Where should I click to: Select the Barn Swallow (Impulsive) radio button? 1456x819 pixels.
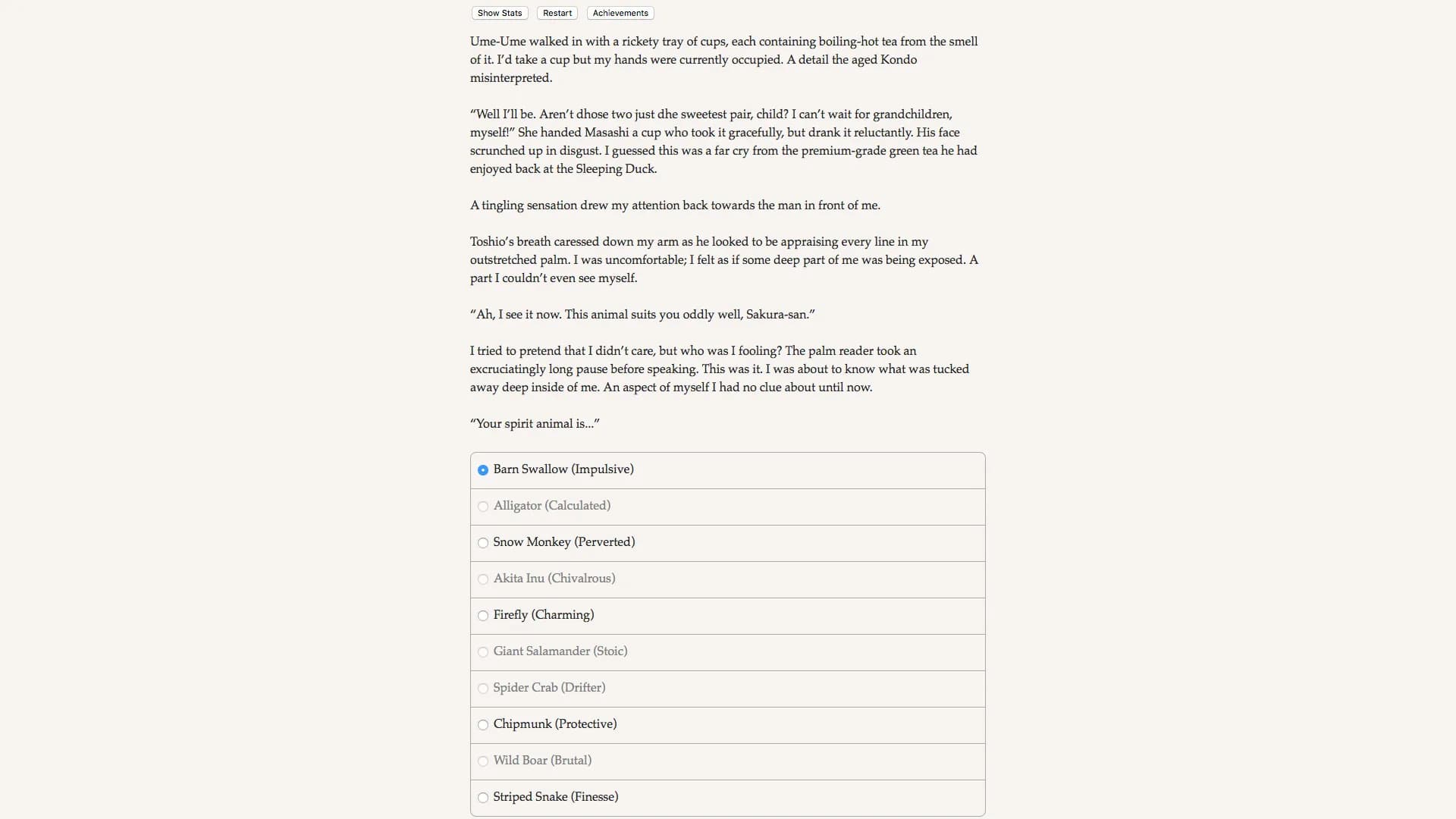483,470
